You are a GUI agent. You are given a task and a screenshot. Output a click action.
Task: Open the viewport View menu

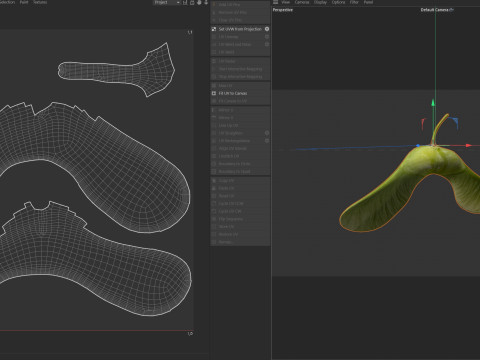pyautogui.click(x=286, y=2)
